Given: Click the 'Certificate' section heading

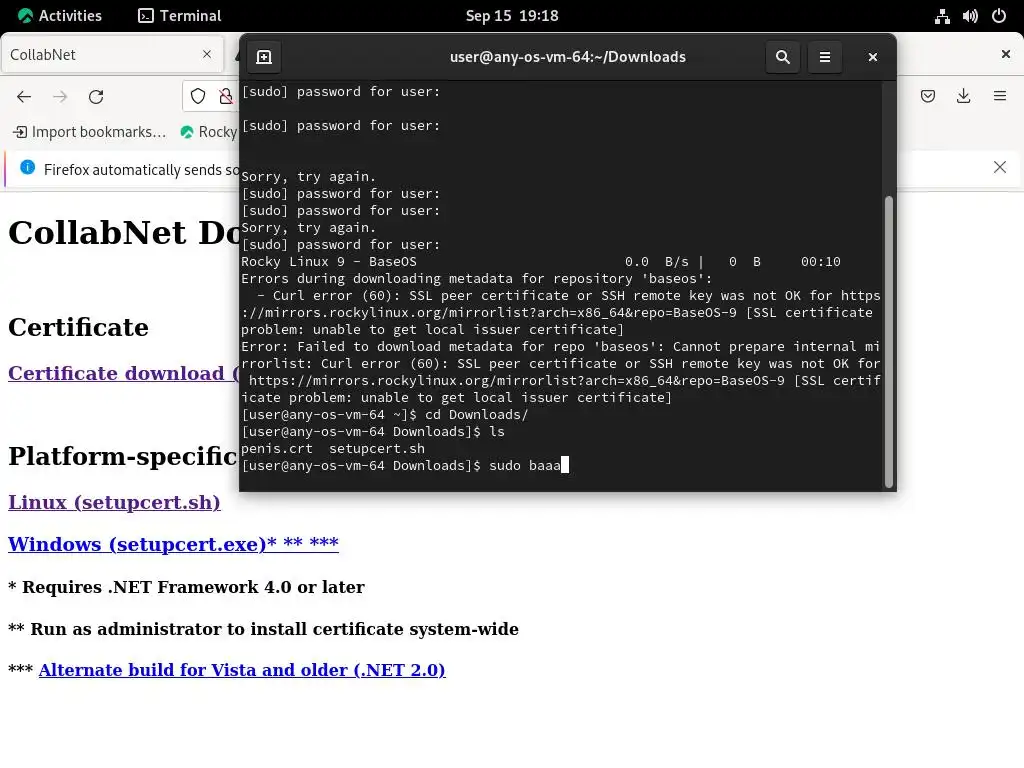Looking at the screenshot, I should pos(78,327).
